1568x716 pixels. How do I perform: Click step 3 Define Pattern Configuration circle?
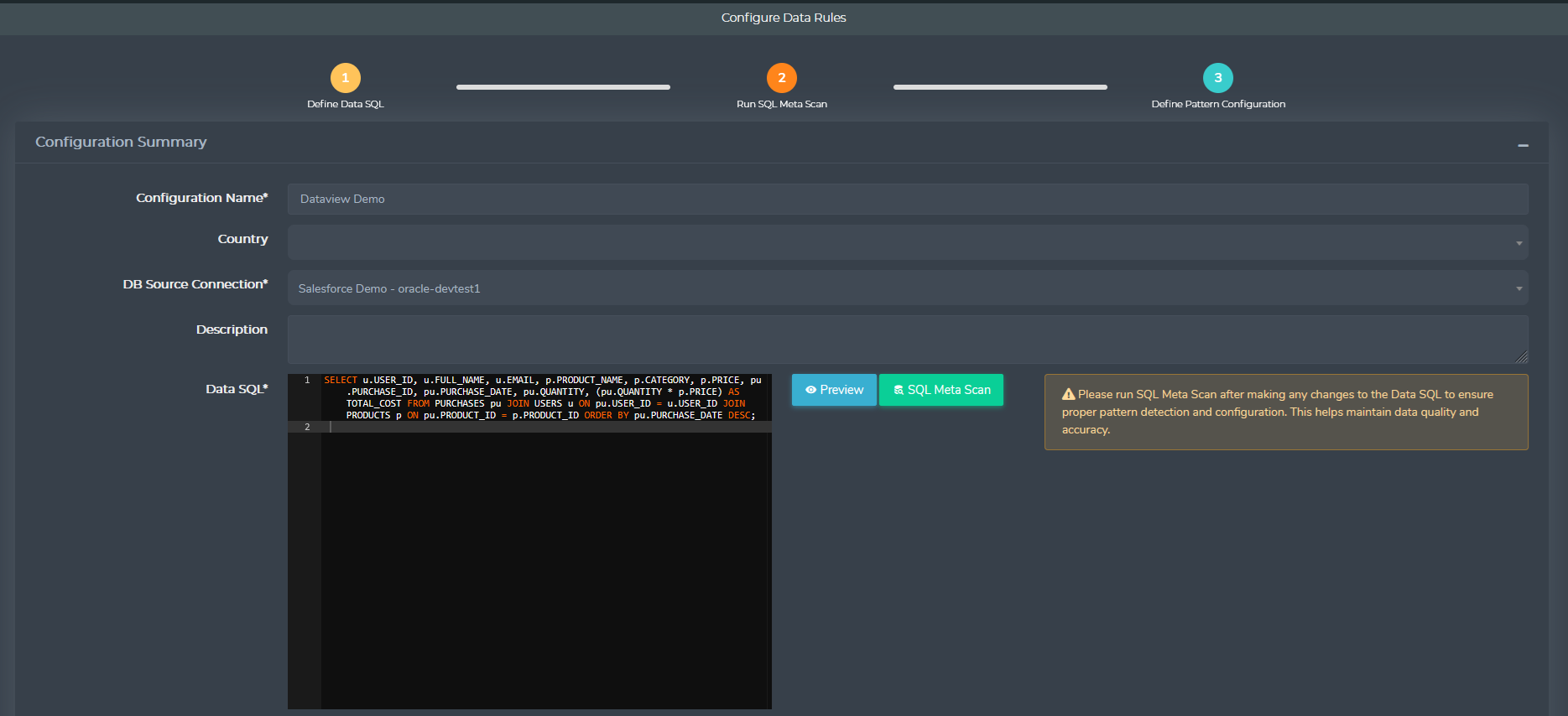pyautogui.click(x=1218, y=78)
